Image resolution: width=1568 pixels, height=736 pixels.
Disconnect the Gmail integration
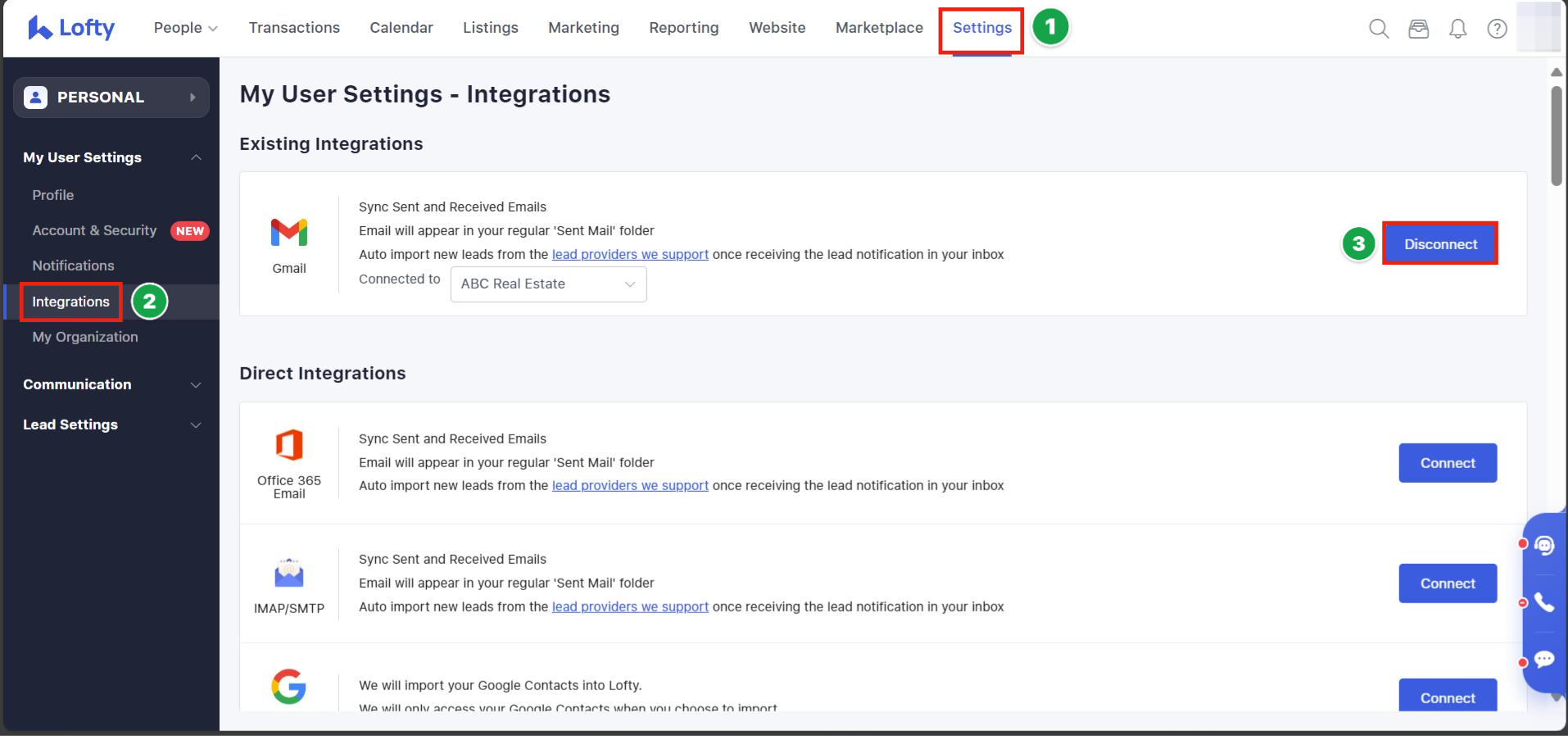[1440, 244]
